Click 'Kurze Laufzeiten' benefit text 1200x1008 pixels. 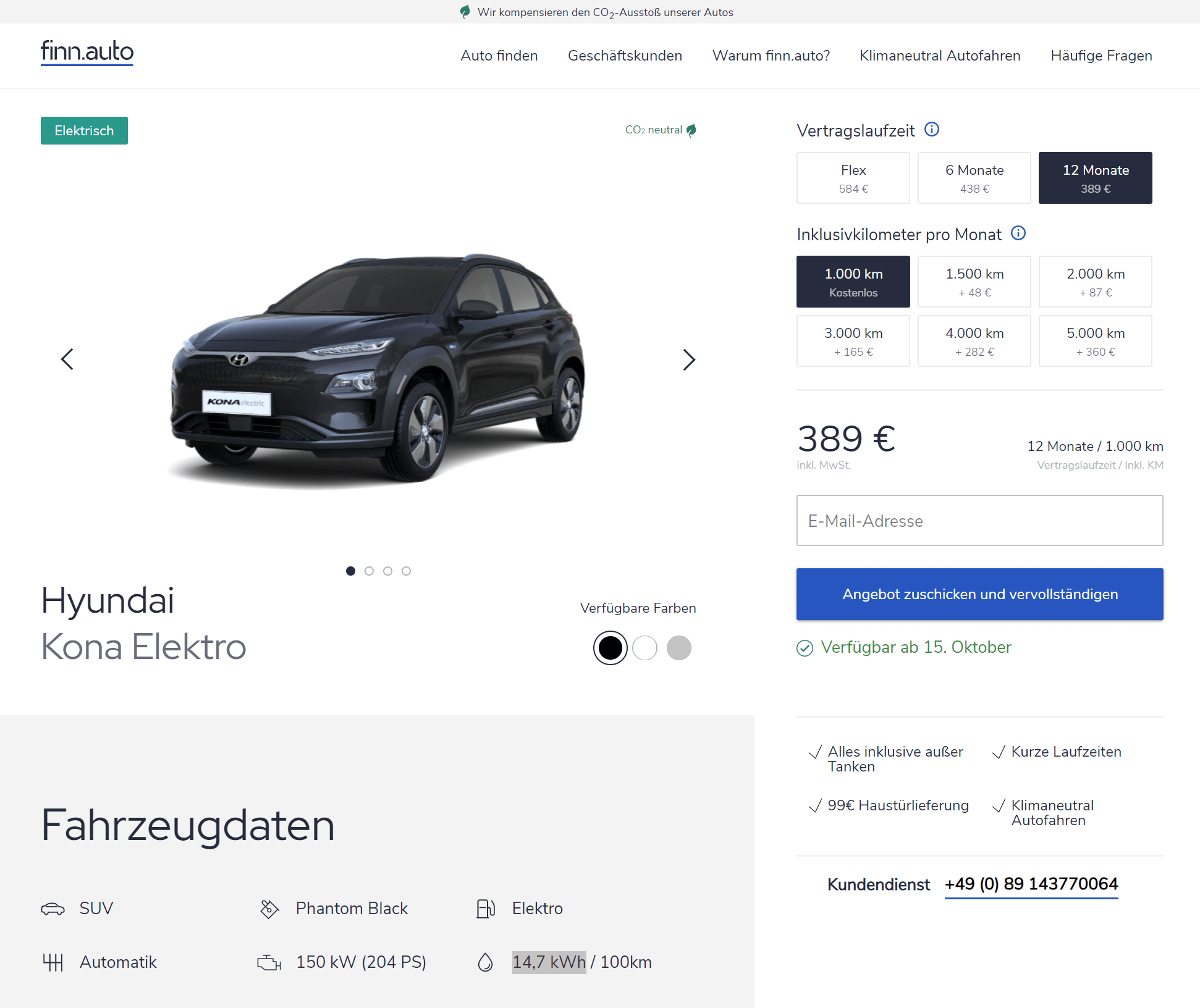[1066, 752]
